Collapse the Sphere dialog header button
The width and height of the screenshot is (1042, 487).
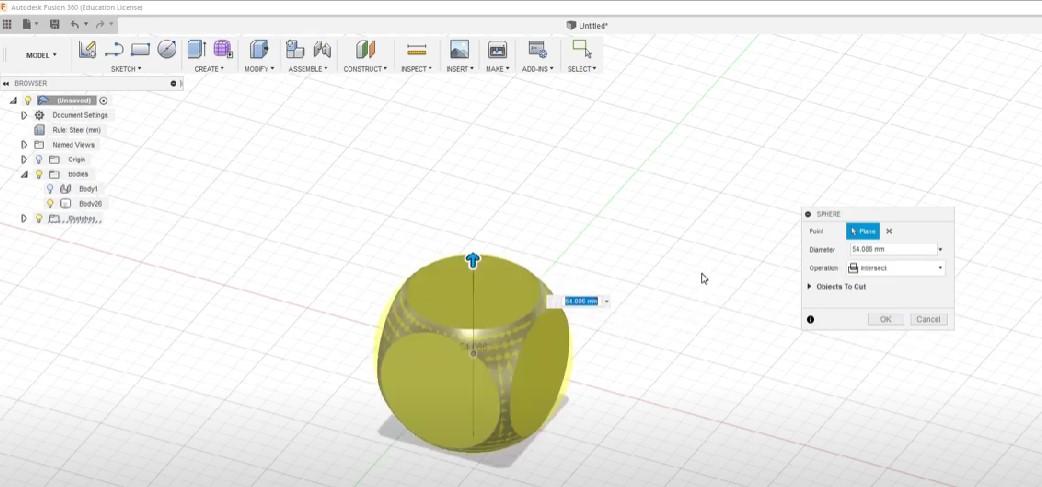coord(808,215)
